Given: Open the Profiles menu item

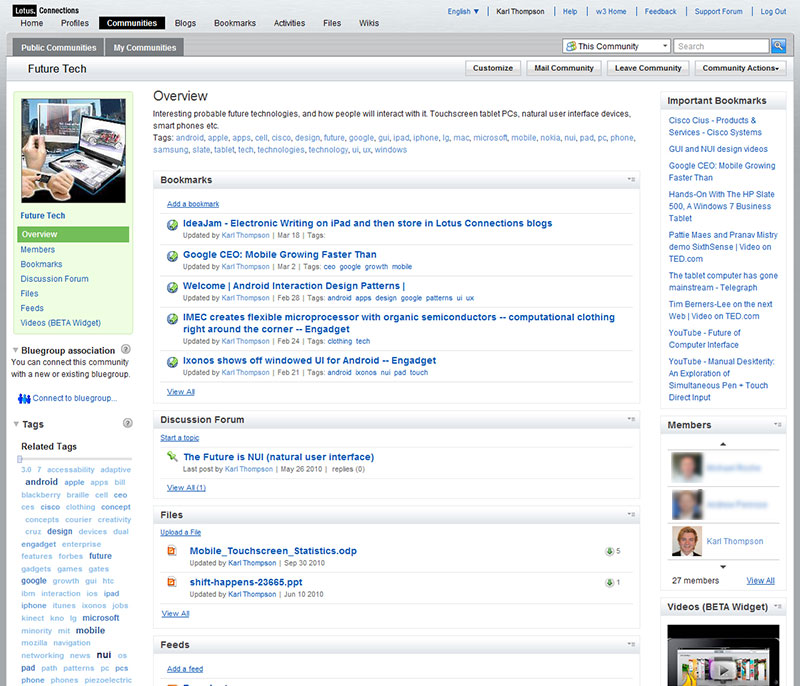Looking at the screenshot, I should tap(74, 23).
